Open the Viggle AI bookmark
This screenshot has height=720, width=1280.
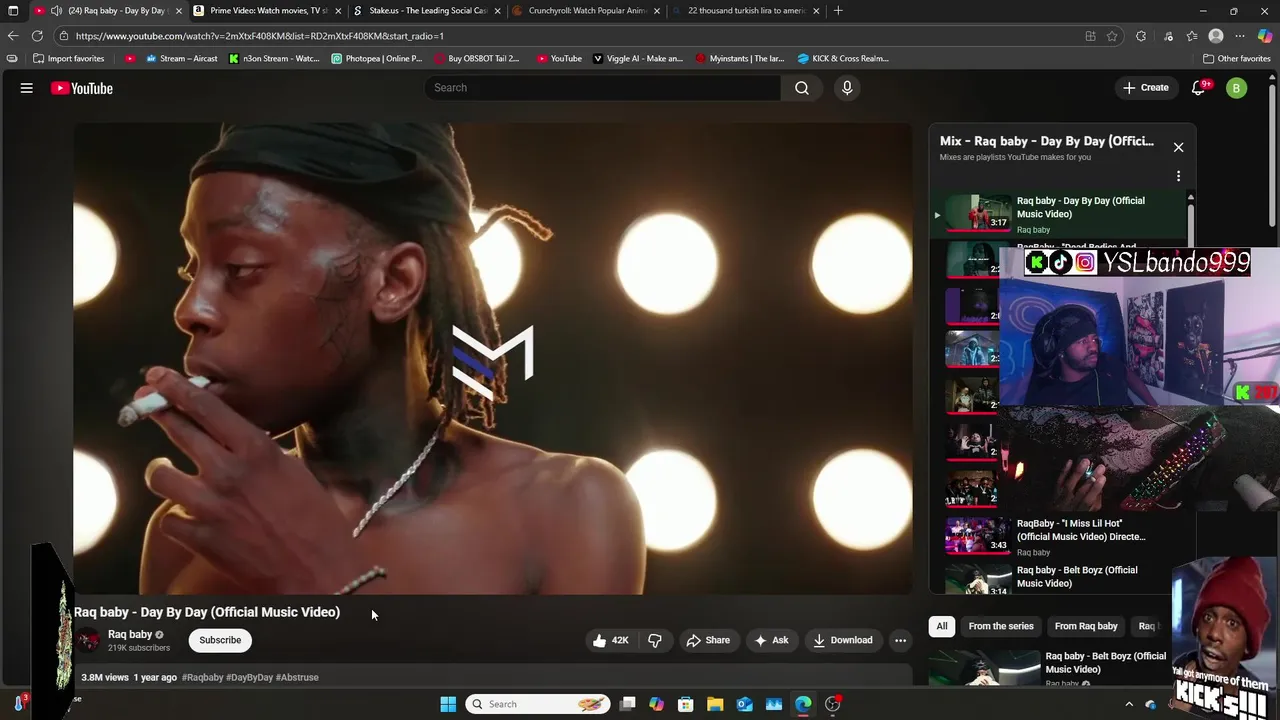point(638,58)
